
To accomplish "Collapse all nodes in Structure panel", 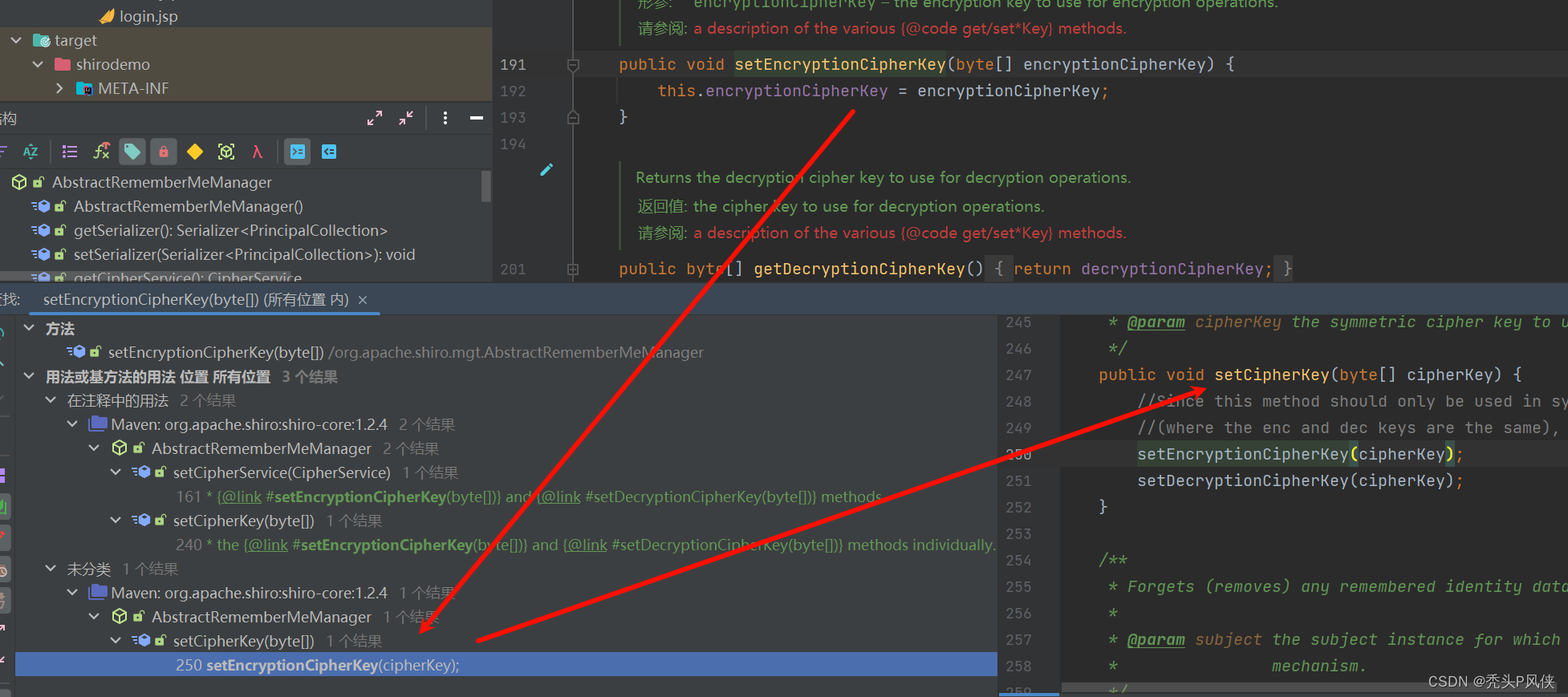I will click(x=406, y=118).
